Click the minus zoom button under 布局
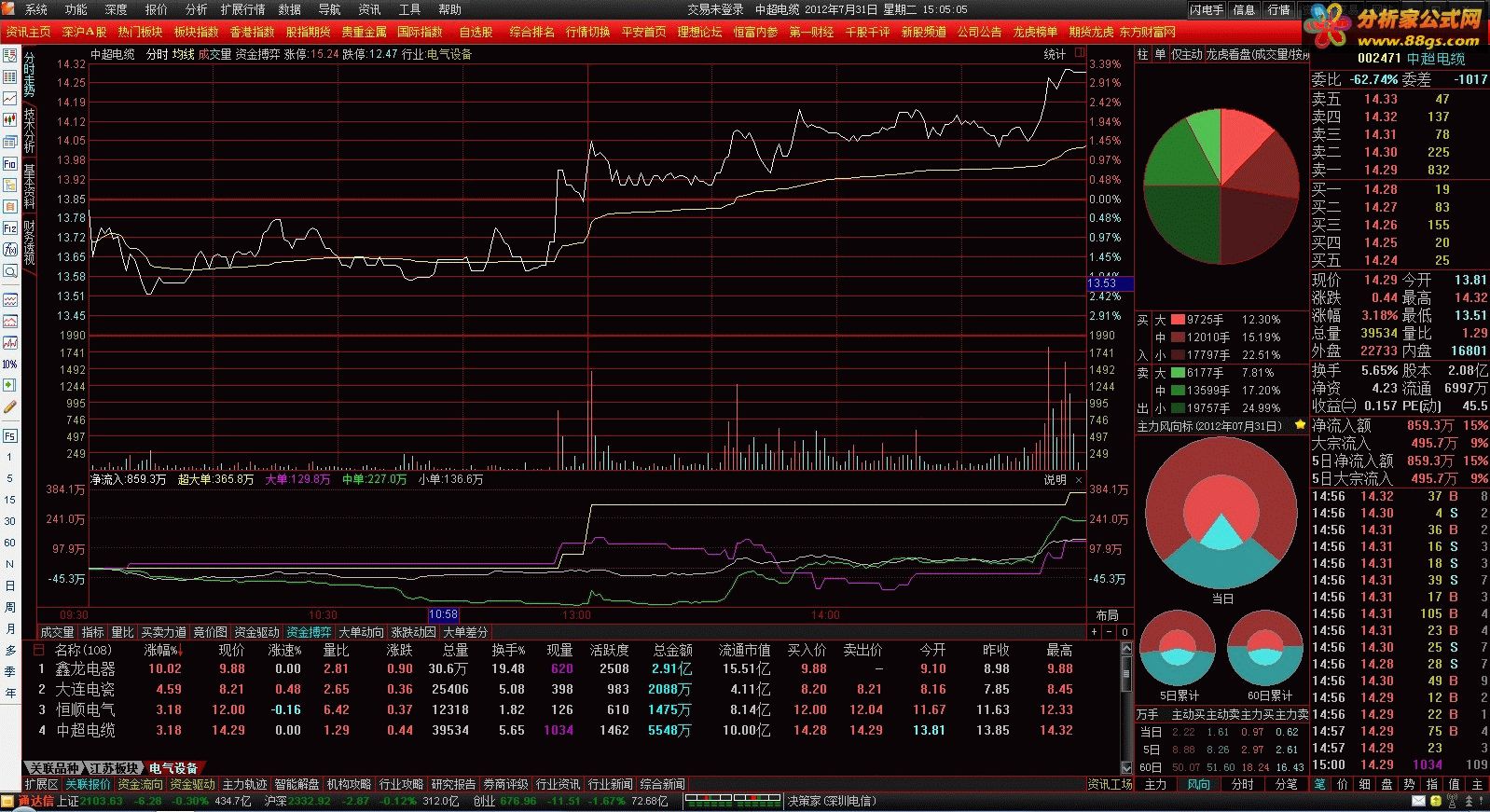Screen dimensions: 1490x812 pyautogui.click(x=1111, y=632)
